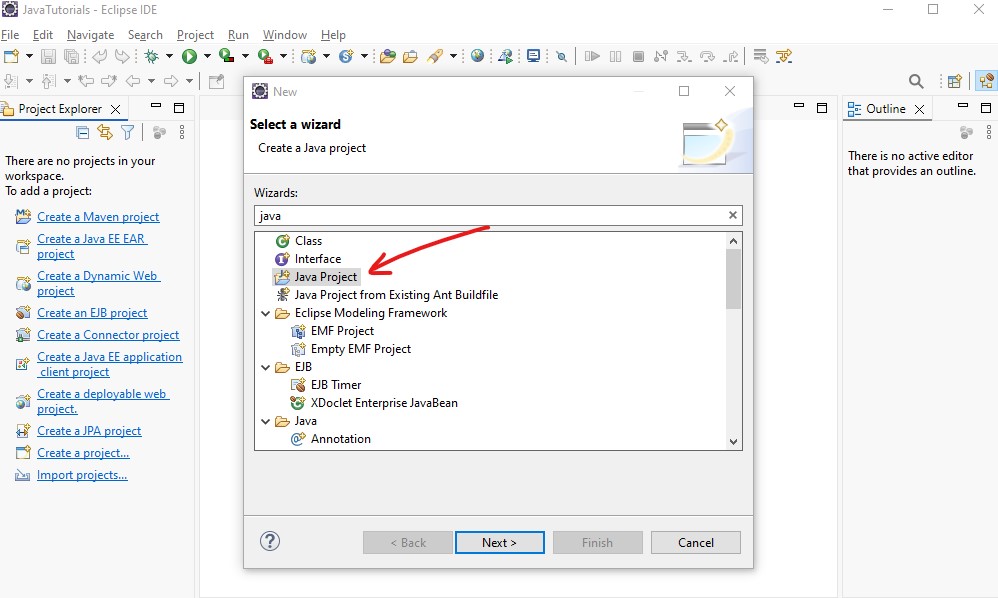
Task: Click the Create an EJB project link
Action: click(x=92, y=313)
